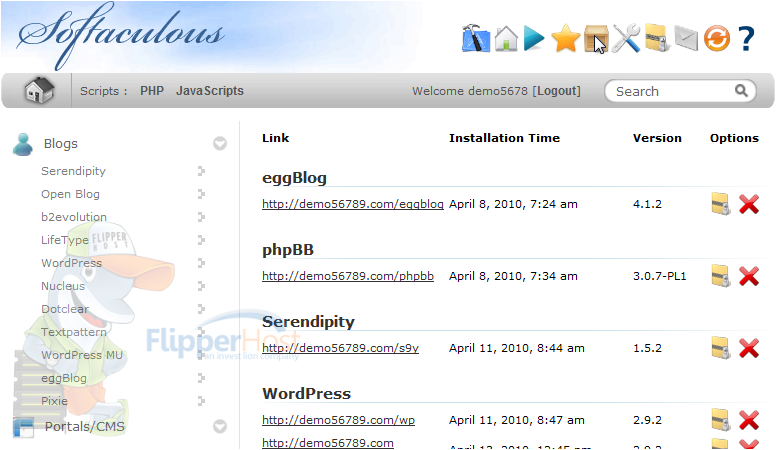Click the Blogs category person icon
The width and height of the screenshot is (776, 450).
[x=23, y=144]
